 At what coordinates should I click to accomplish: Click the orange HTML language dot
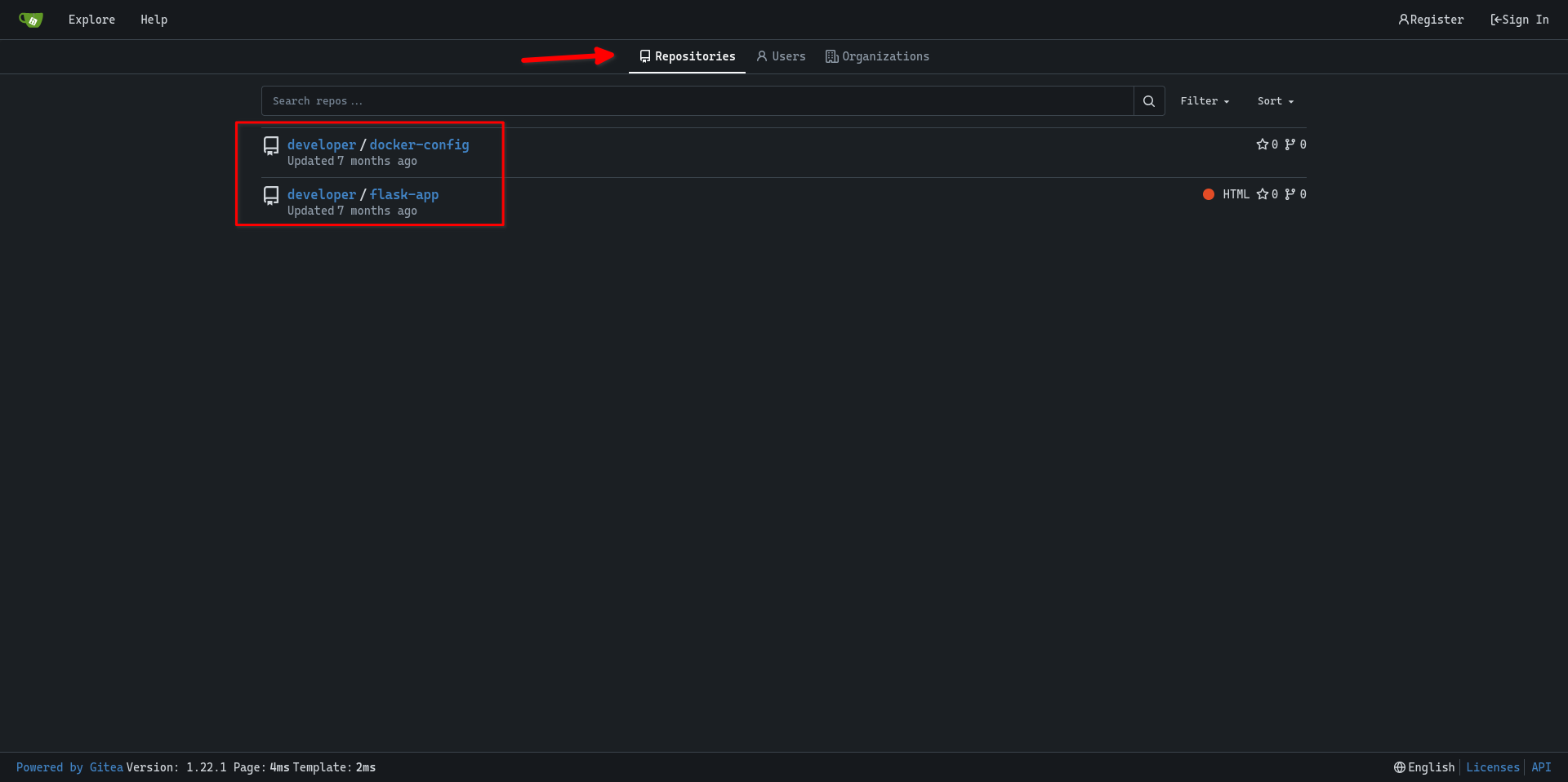[1208, 194]
